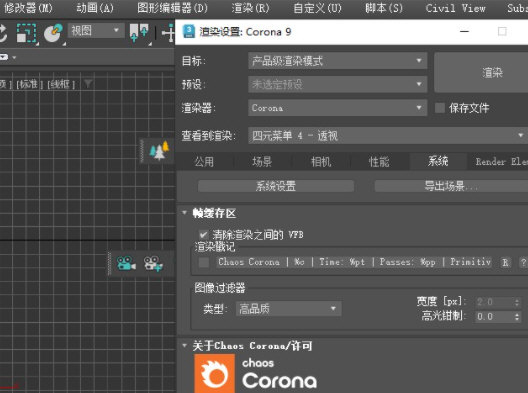
Task: Open the view reference coordinate dropdown
Action: pyautogui.click(x=96, y=31)
